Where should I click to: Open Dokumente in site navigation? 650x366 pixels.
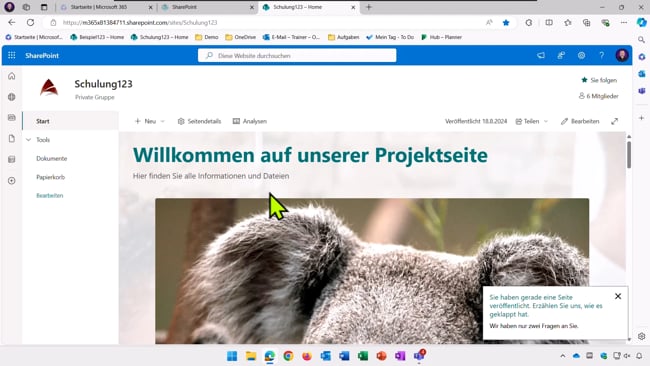51,158
